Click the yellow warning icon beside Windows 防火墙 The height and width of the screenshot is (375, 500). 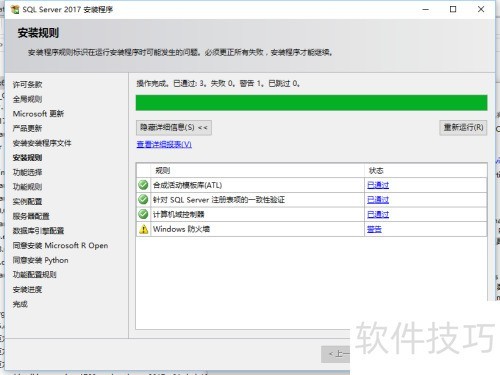pos(143,229)
